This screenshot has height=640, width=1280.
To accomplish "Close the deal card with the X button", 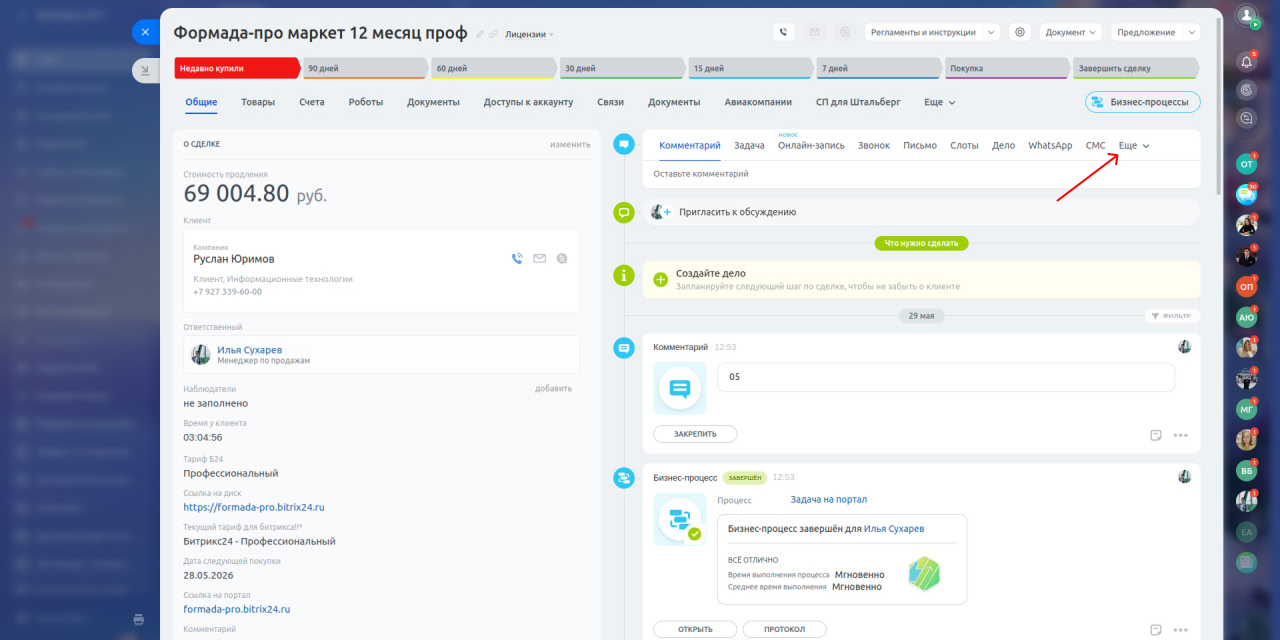I will pos(145,32).
